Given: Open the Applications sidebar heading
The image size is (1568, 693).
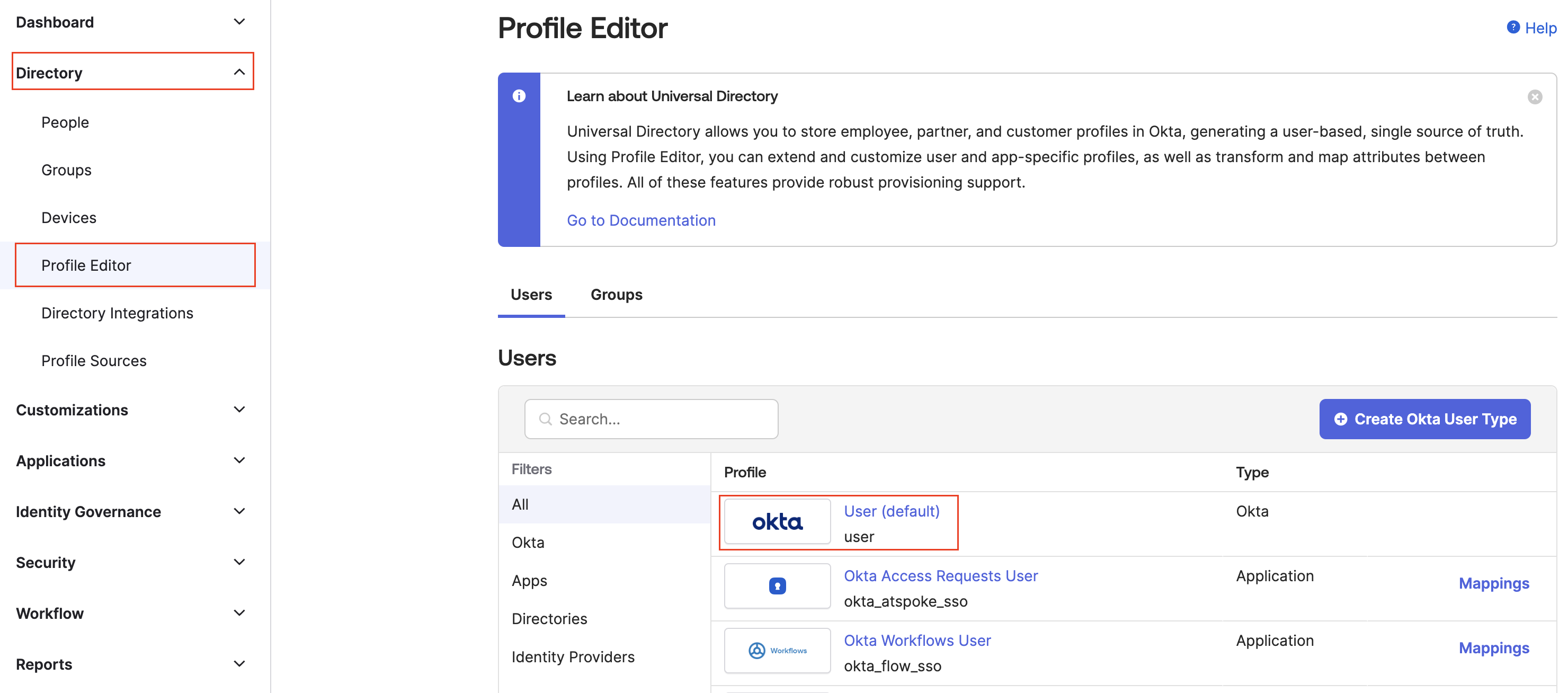Looking at the screenshot, I should [60, 461].
